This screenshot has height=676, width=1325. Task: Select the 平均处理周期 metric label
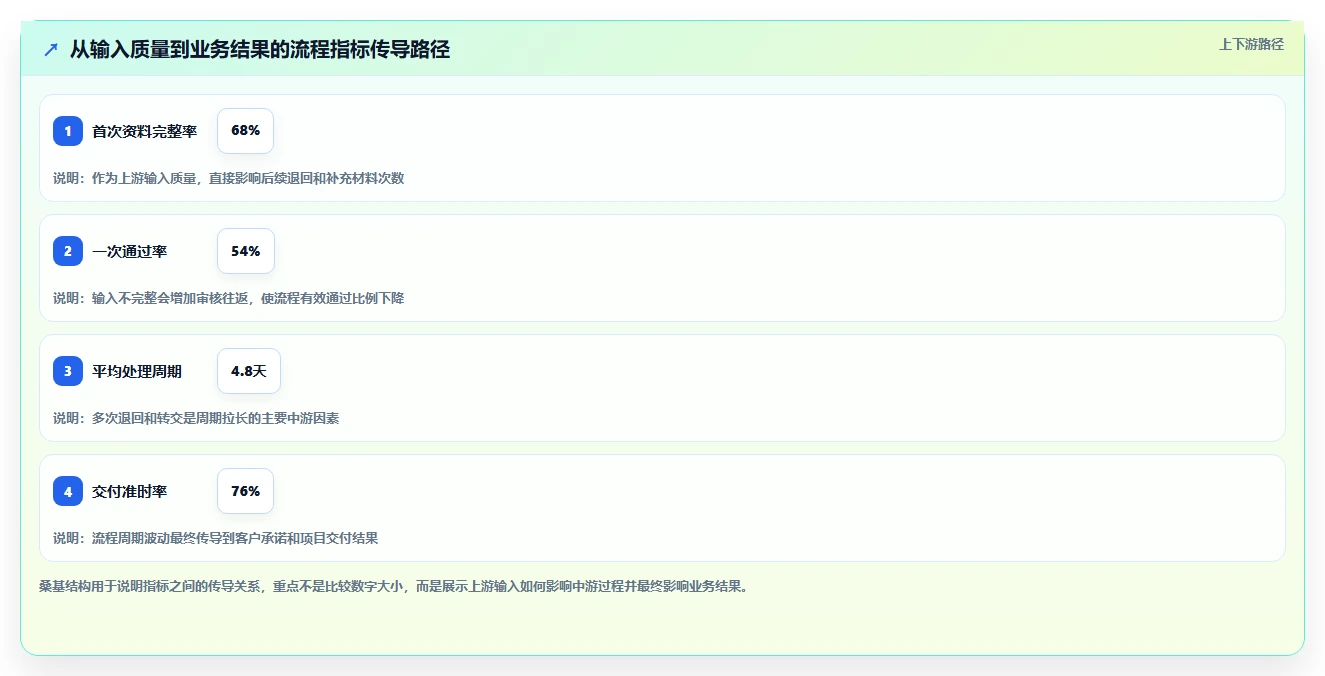pos(137,371)
